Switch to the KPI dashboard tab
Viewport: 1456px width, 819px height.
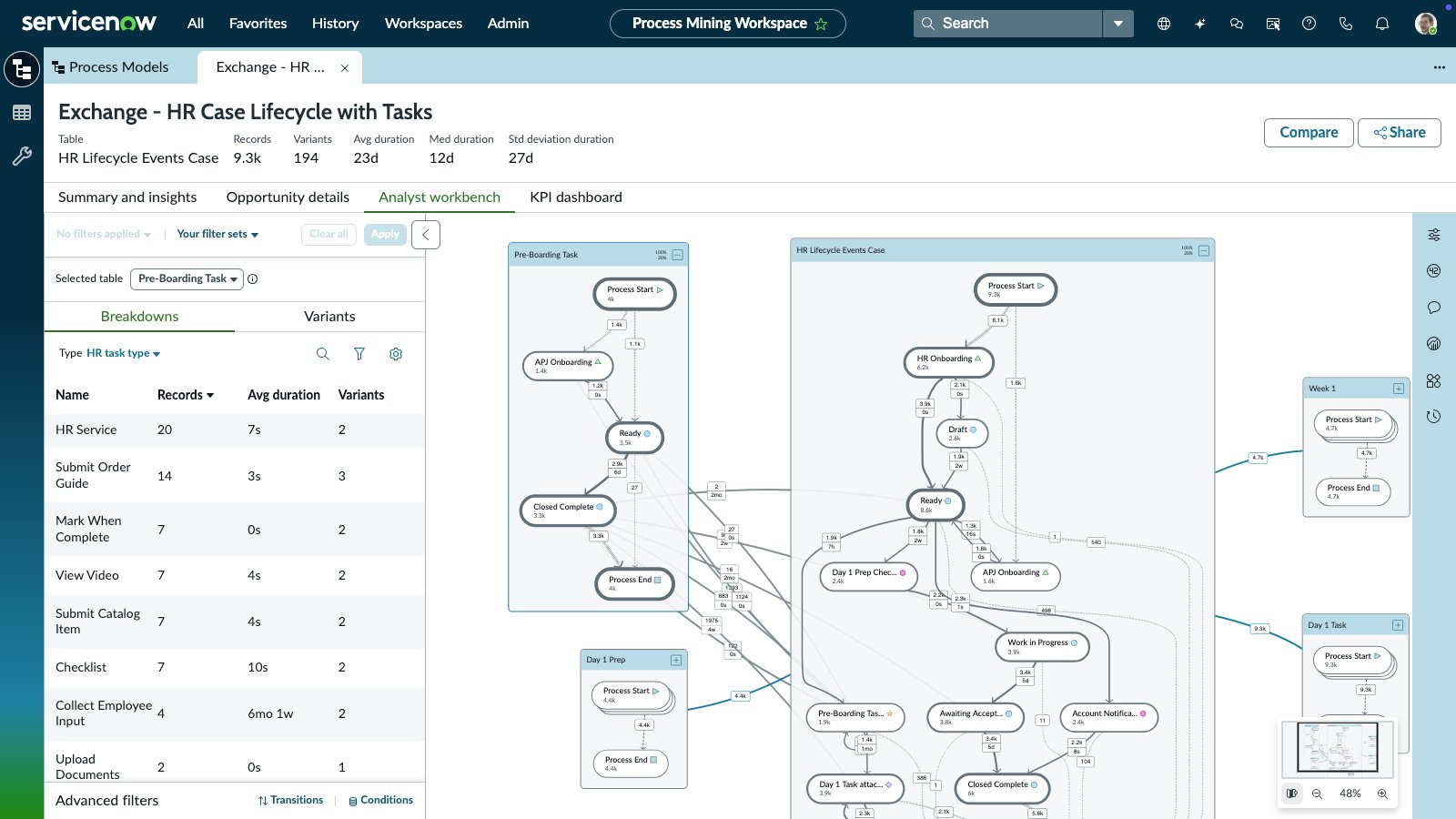(x=576, y=197)
